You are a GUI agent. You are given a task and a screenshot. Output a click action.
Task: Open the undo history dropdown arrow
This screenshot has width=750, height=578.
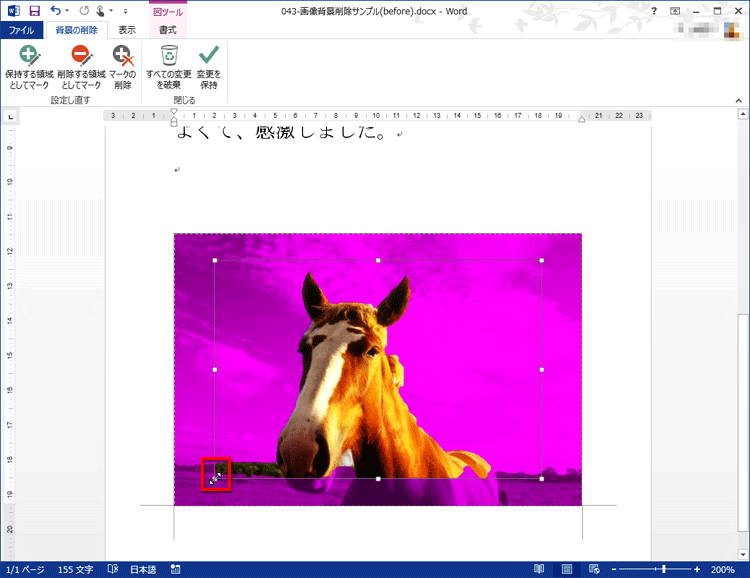pos(67,11)
